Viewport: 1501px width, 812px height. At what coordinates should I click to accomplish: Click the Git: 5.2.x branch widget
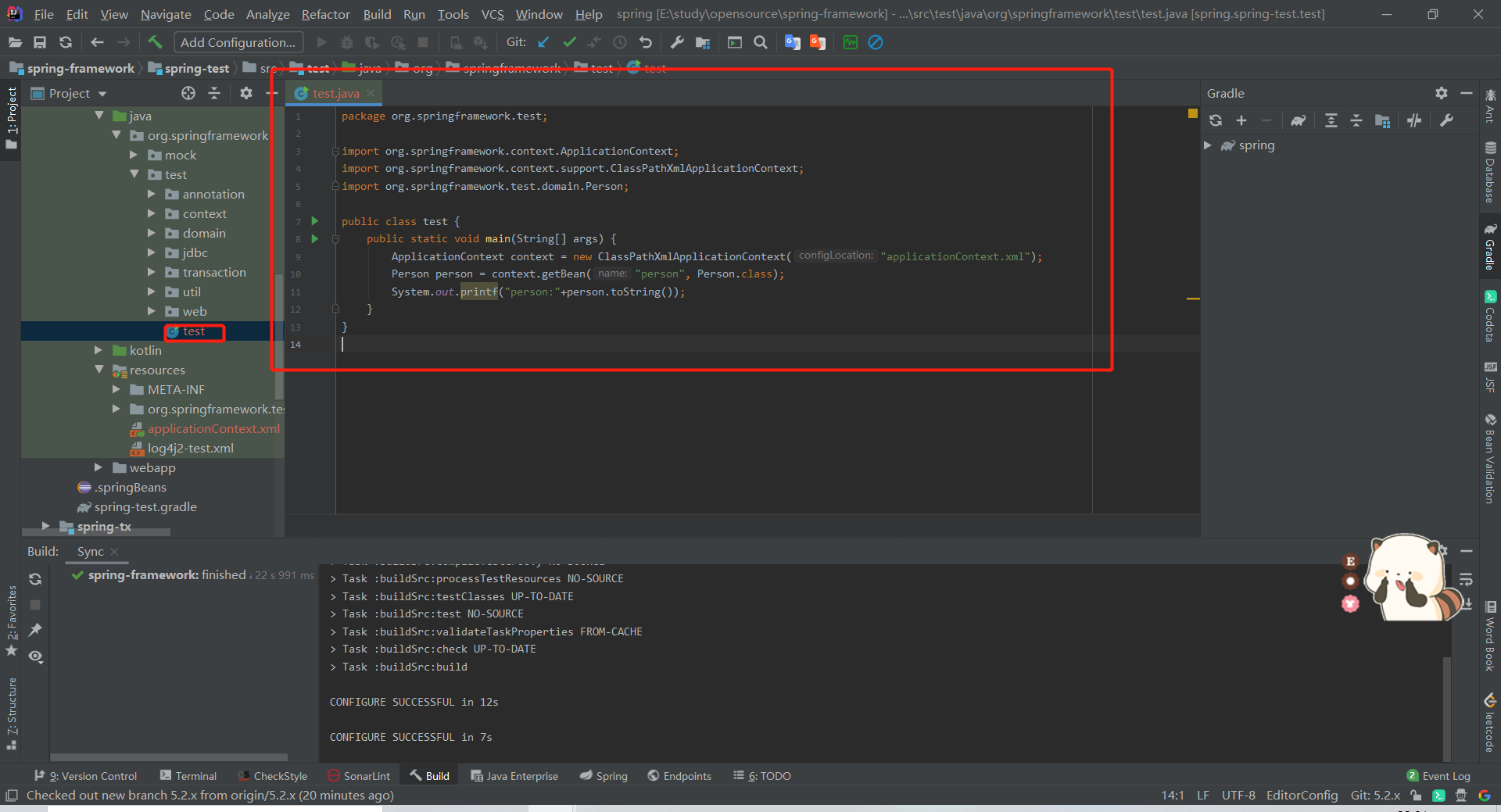(1375, 796)
